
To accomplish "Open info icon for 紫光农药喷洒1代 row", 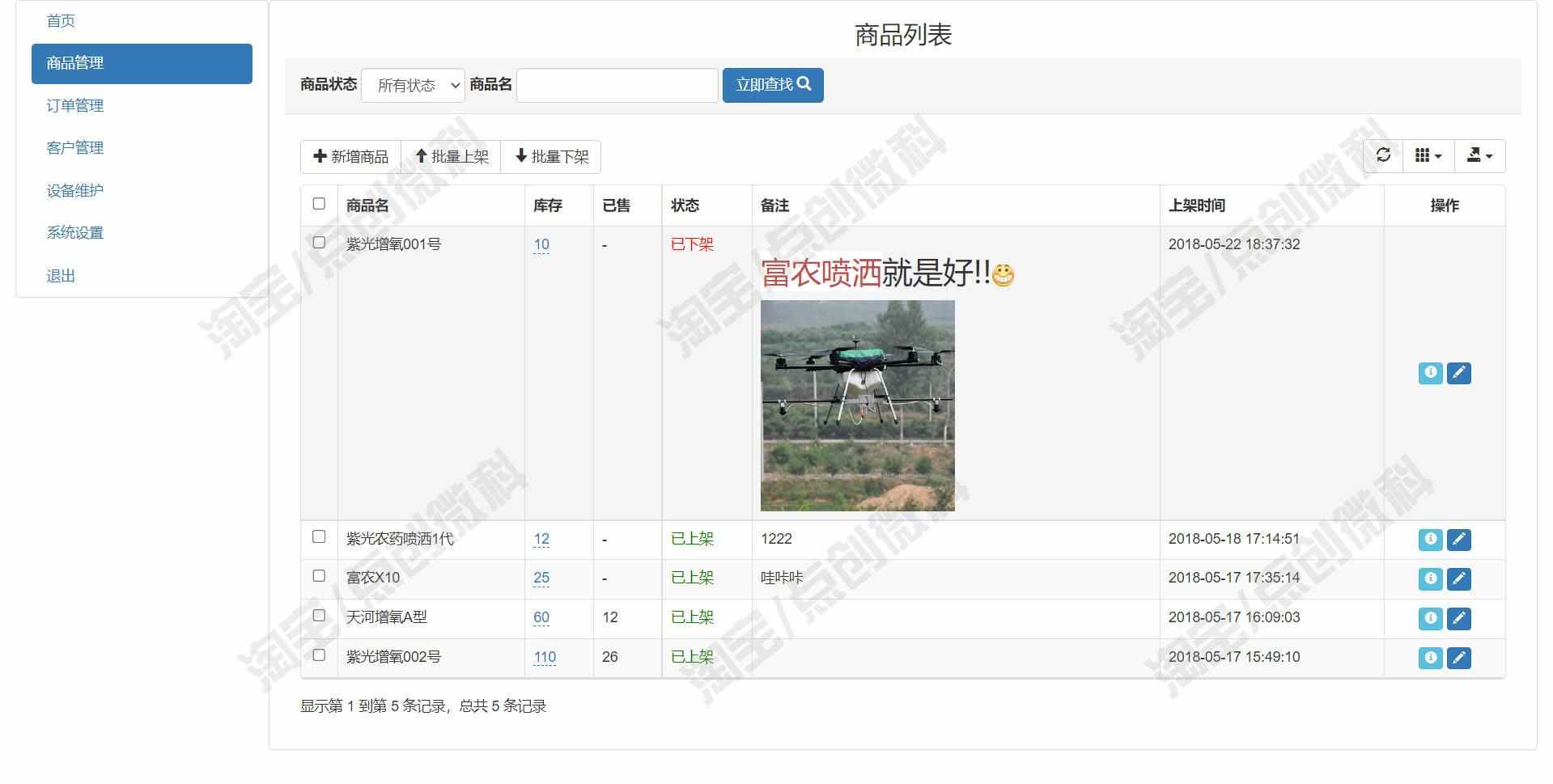I will (x=1430, y=540).
